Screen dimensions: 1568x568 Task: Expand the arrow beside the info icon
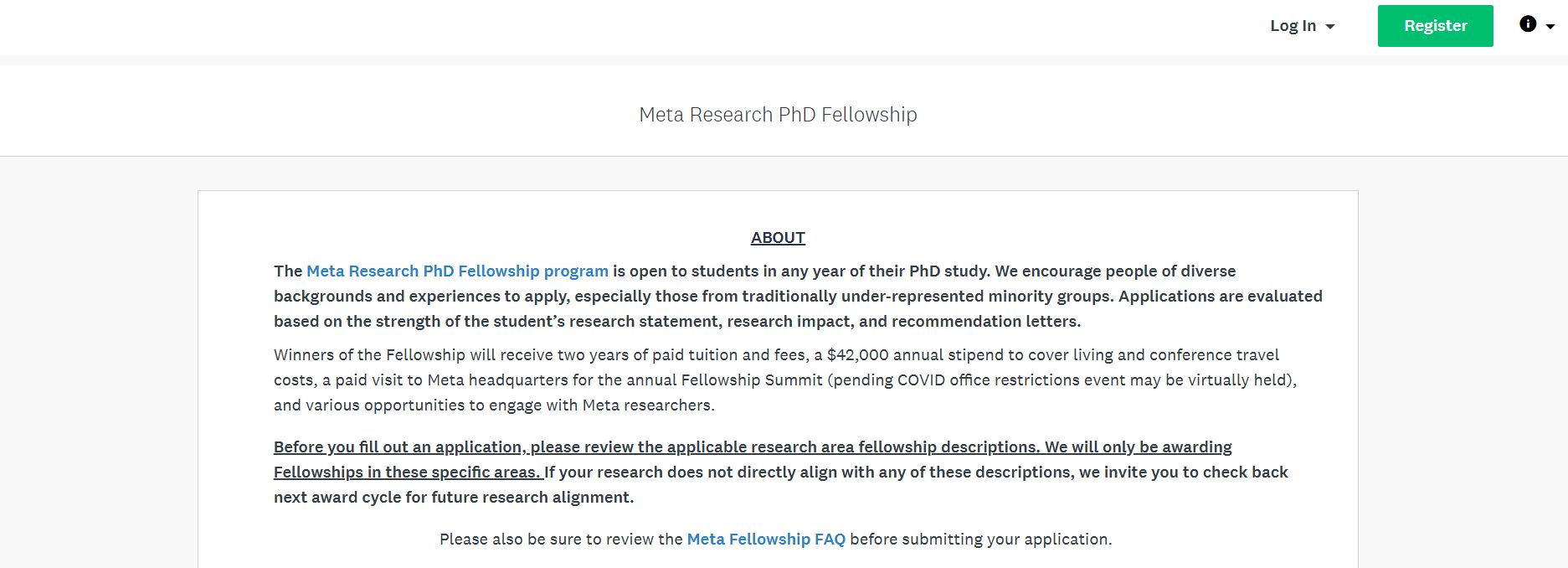pyautogui.click(x=1550, y=27)
